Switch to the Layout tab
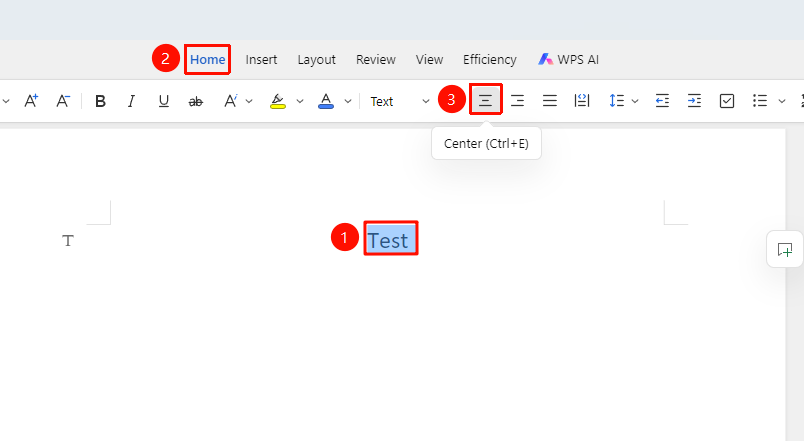Screen dimensions: 804x441 (x=316, y=60)
